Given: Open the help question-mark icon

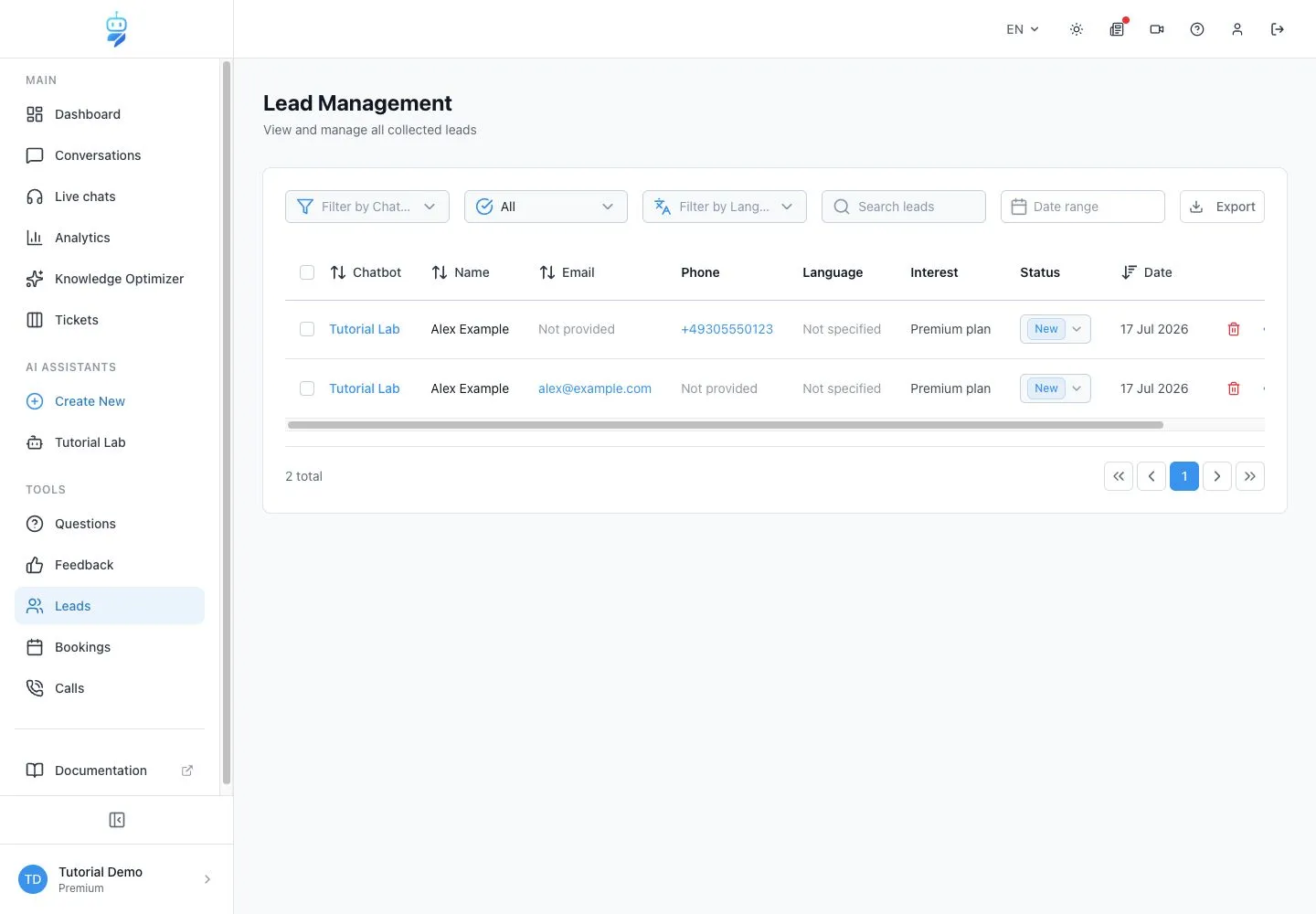Looking at the screenshot, I should pyautogui.click(x=1197, y=29).
